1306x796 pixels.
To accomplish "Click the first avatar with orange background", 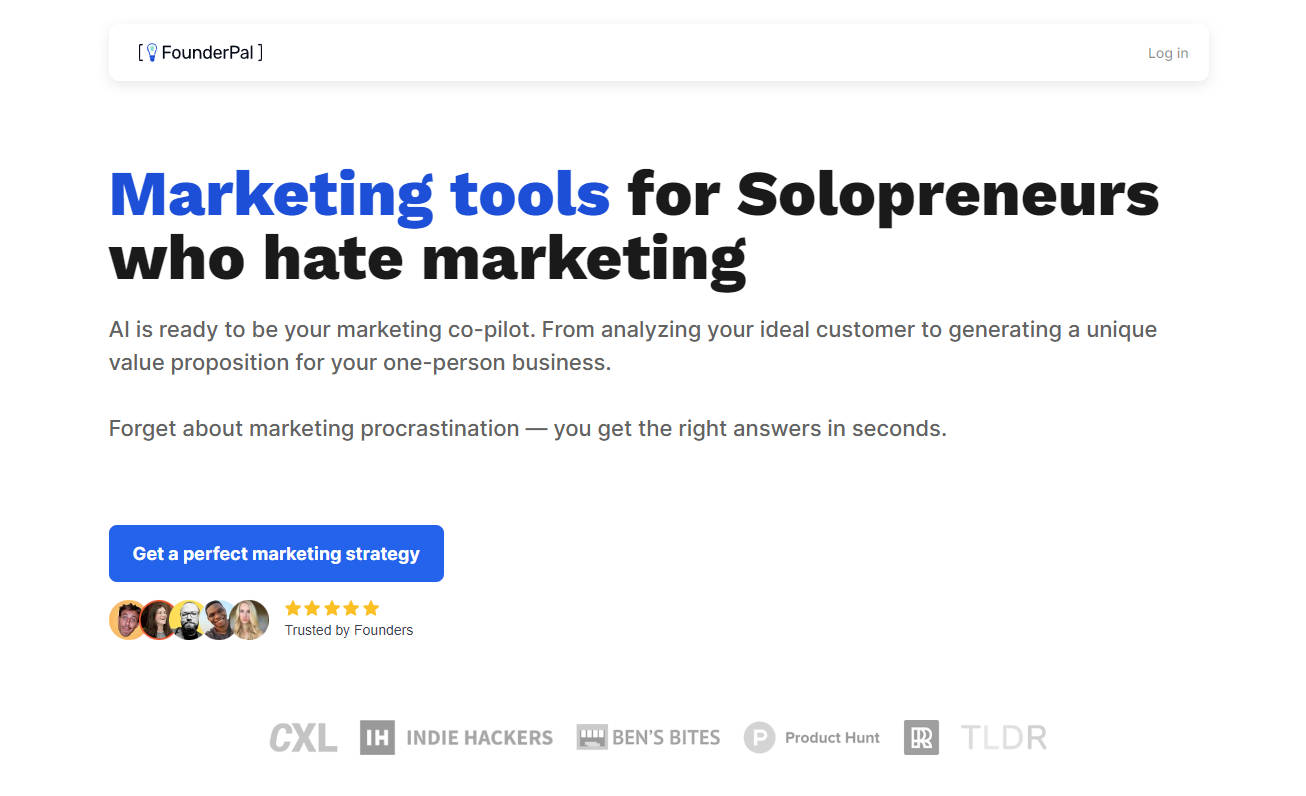I will 126,620.
